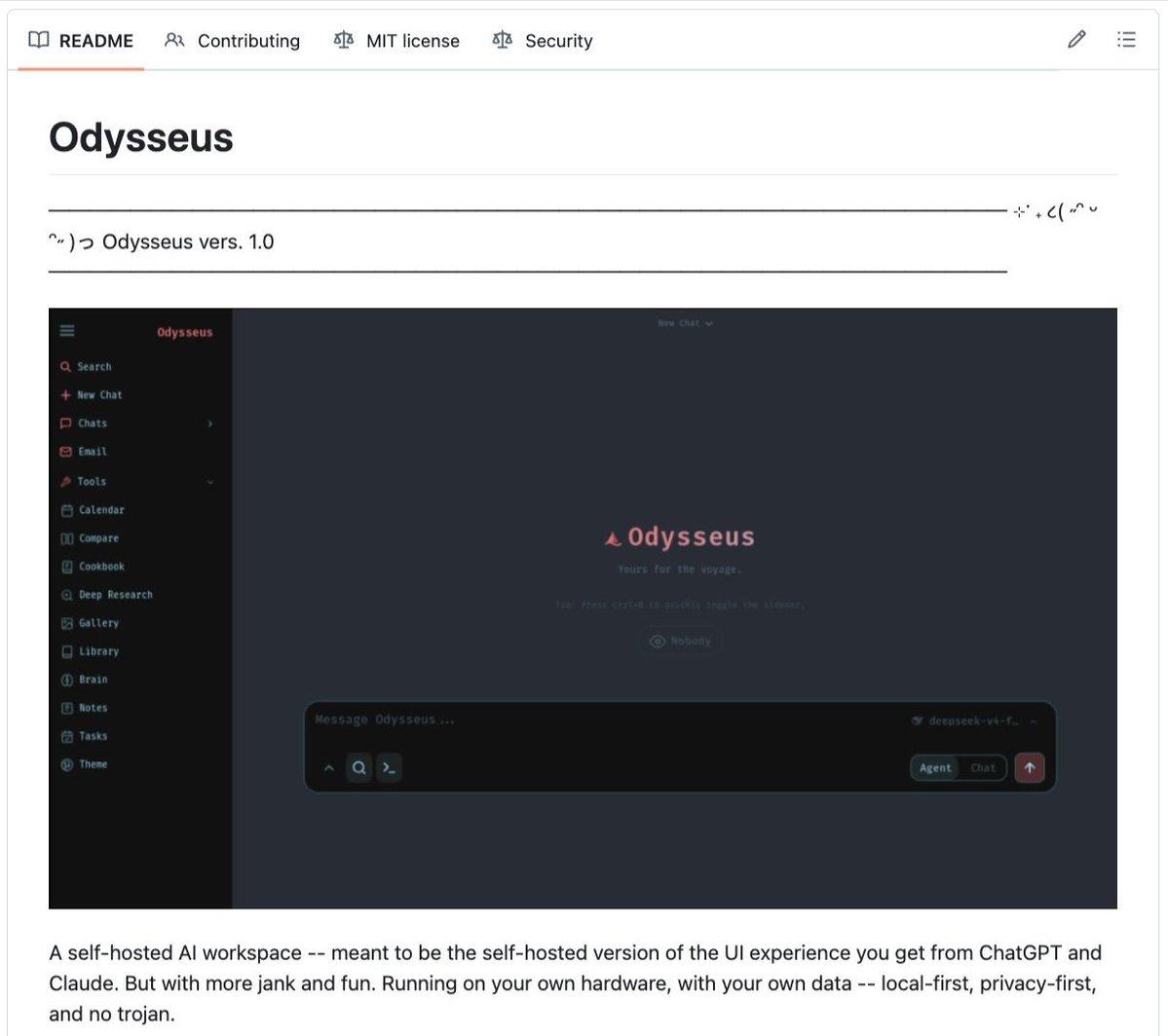This screenshot has height=1036, width=1168.
Task: Click the pencil edit README icon
Action: [x=1075, y=40]
